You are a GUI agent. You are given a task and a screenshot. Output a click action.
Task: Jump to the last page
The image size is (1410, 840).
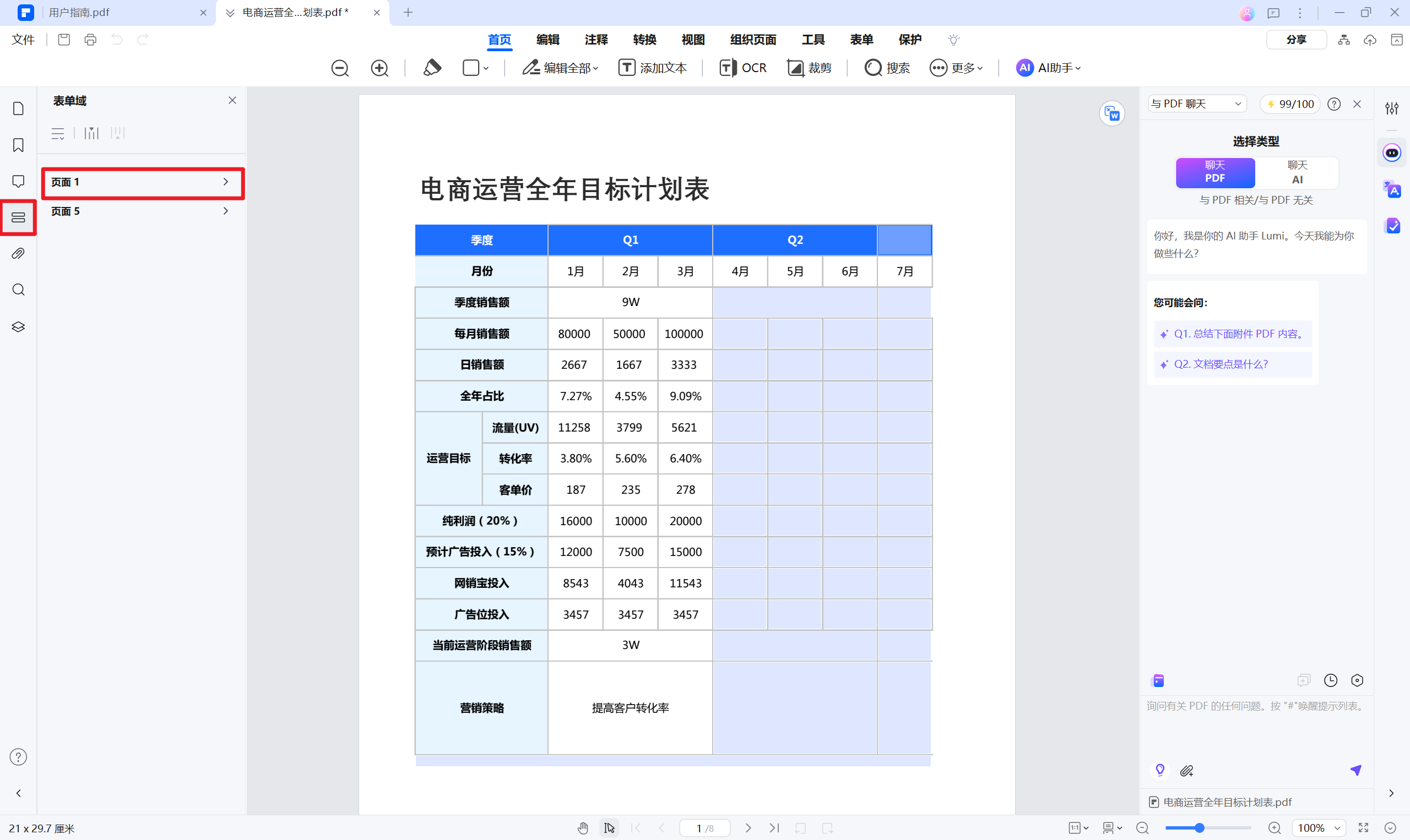774,828
